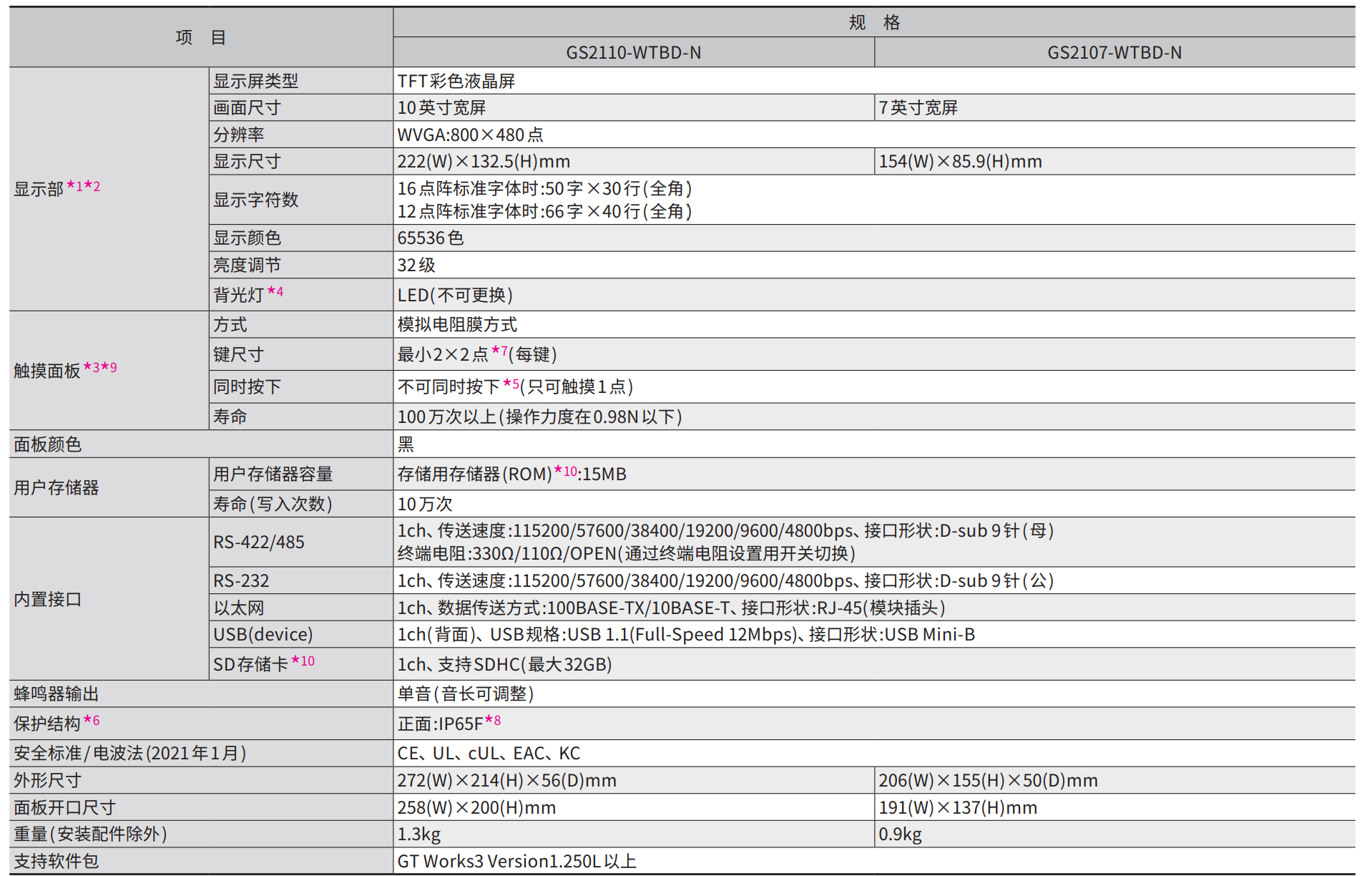Click the 100BASE-TX/10BASE-T Ethernet description

[671, 608]
